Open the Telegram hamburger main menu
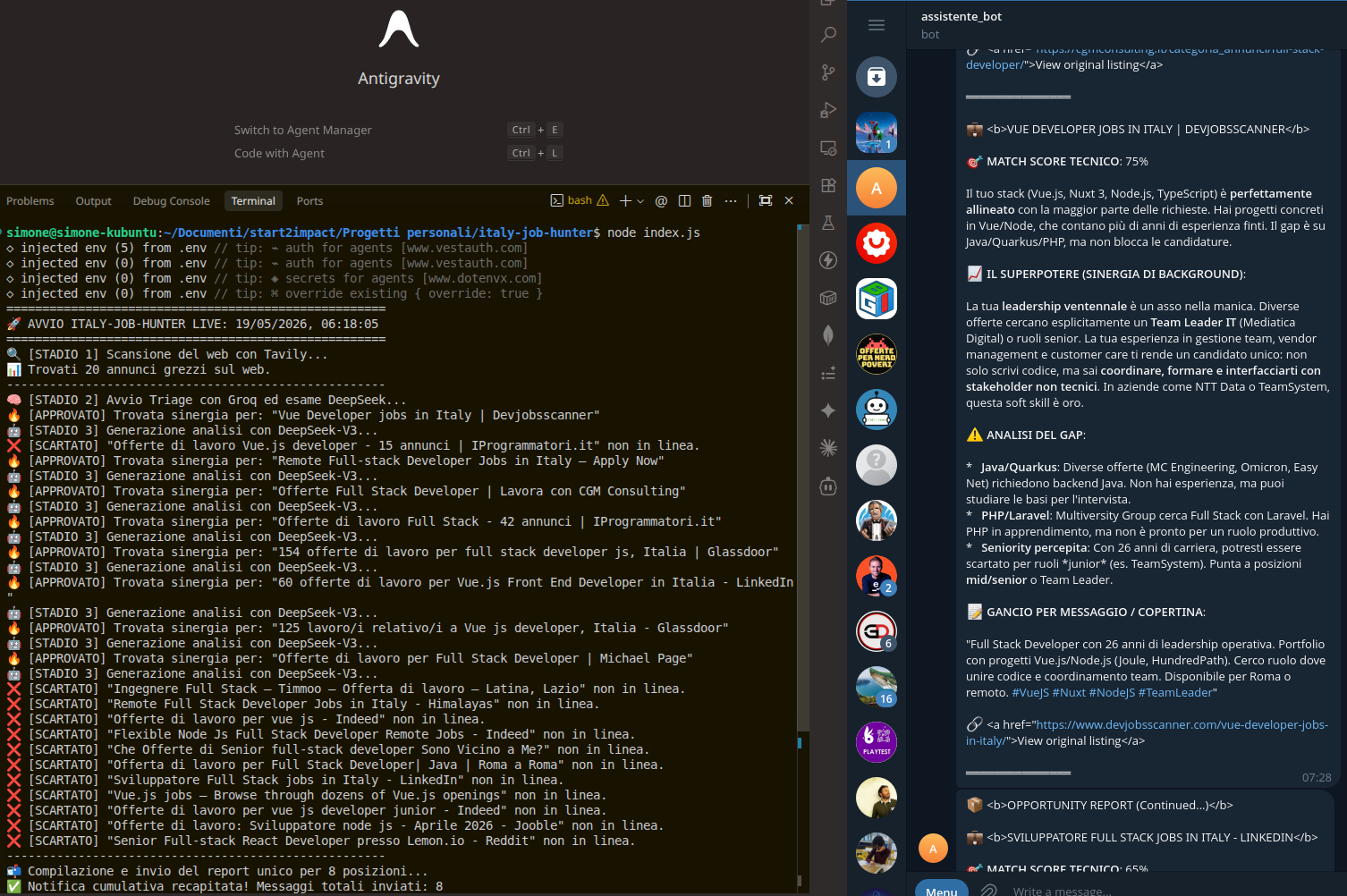 (x=877, y=25)
